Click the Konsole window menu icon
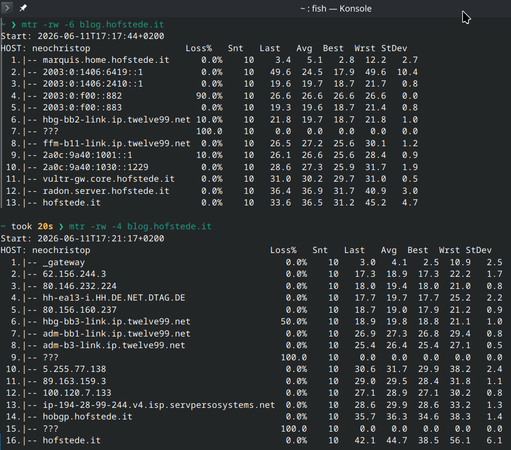Image resolution: width=511 pixels, height=450 pixels. coord(7,8)
